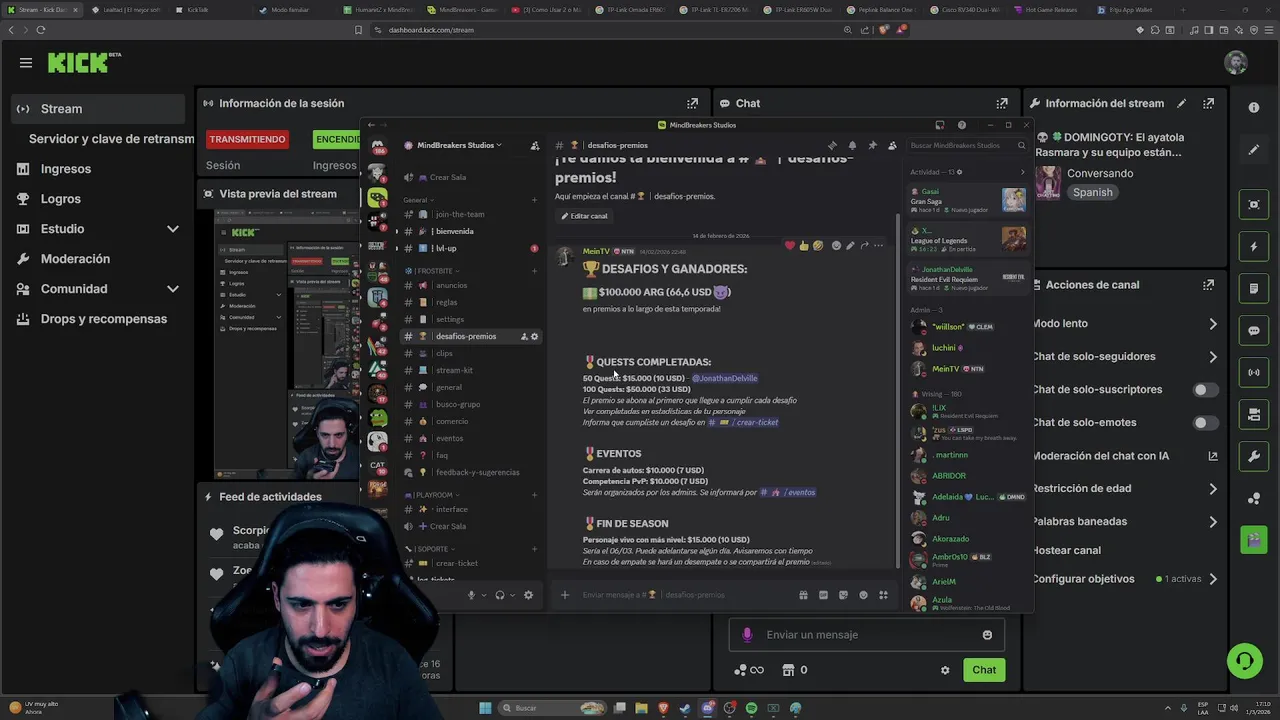The width and height of the screenshot is (1280, 720).
Task: Open Windows Start button on taskbar
Action: (485, 708)
